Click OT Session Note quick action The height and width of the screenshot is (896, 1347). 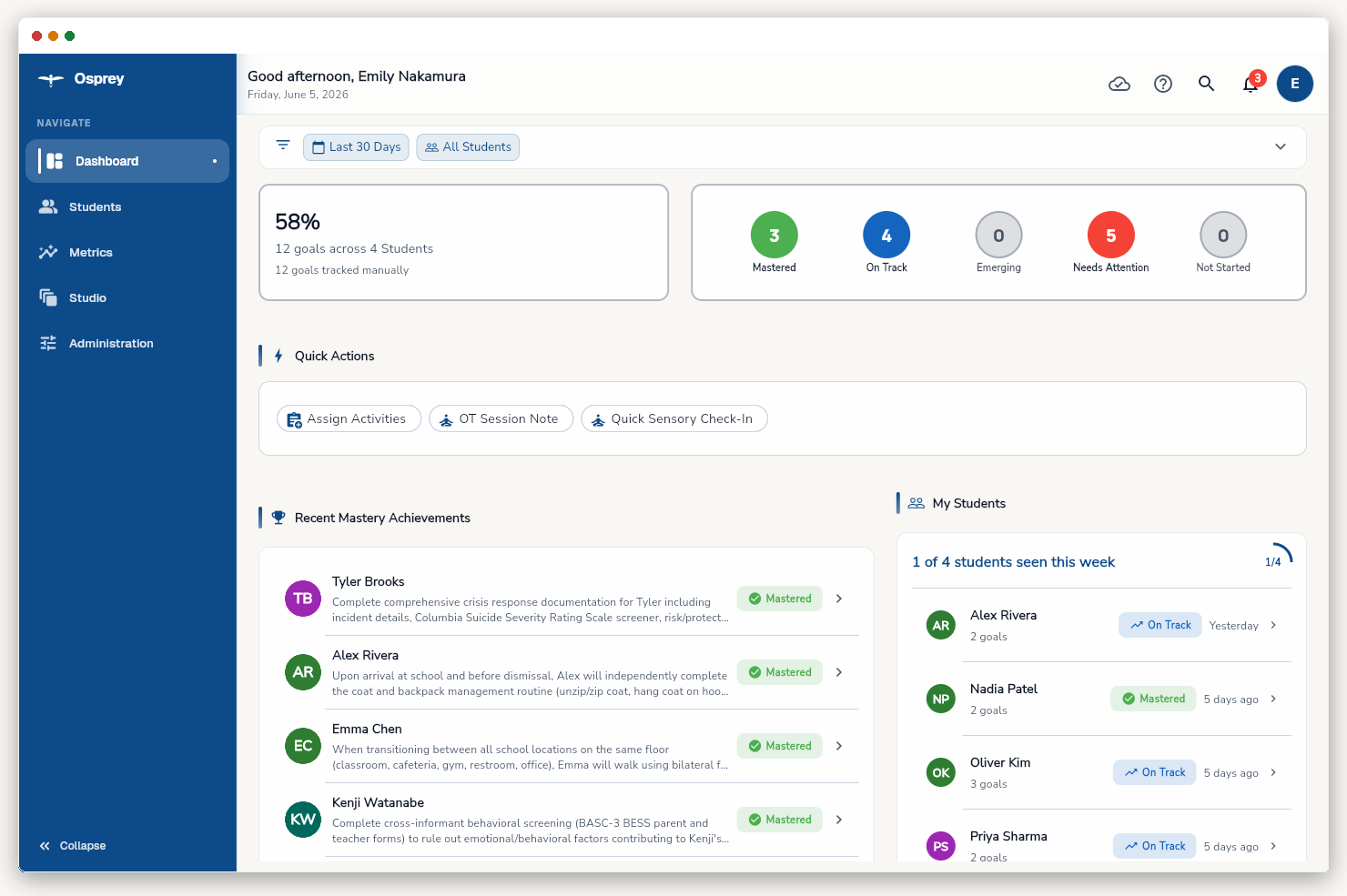tap(501, 418)
